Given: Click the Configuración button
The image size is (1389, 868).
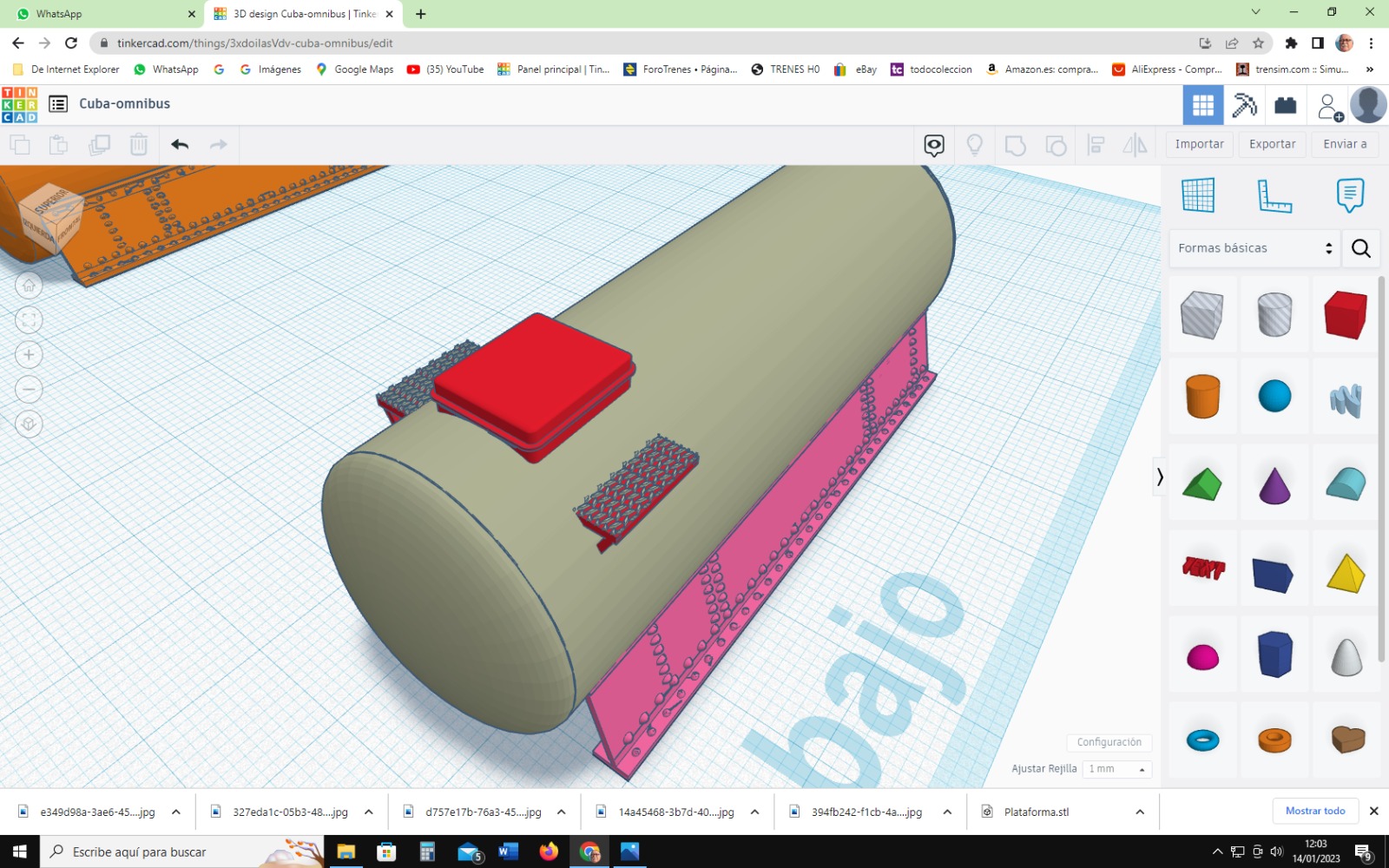Looking at the screenshot, I should pyautogui.click(x=1109, y=742).
